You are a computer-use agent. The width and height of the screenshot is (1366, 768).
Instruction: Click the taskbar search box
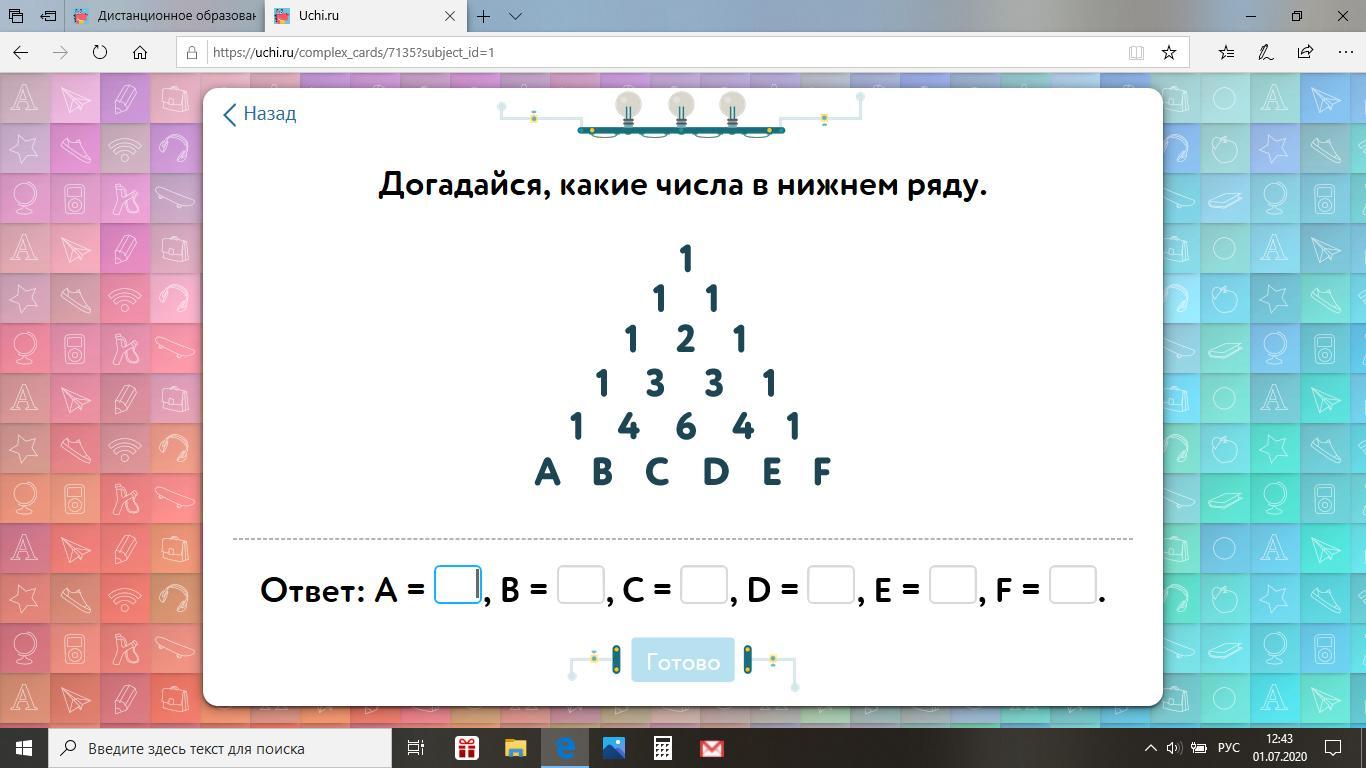[x=220, y=748]
